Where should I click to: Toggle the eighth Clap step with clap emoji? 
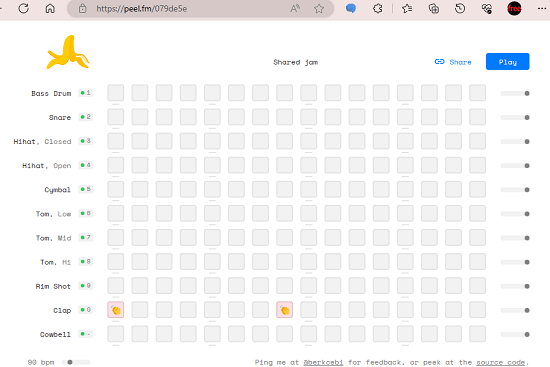pyautogui.click(x=284, y=310)
